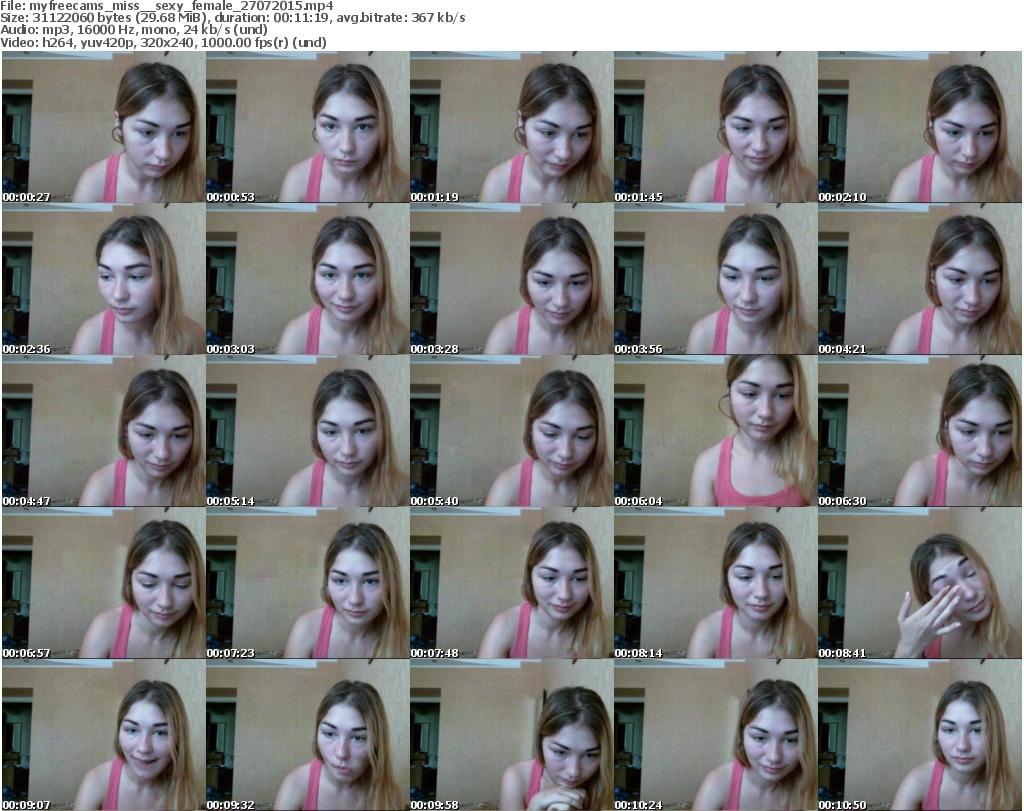Select the thumbnail timestamped 00:06:30
Screen dimensions: 1024x811
[x=920, y=431]
